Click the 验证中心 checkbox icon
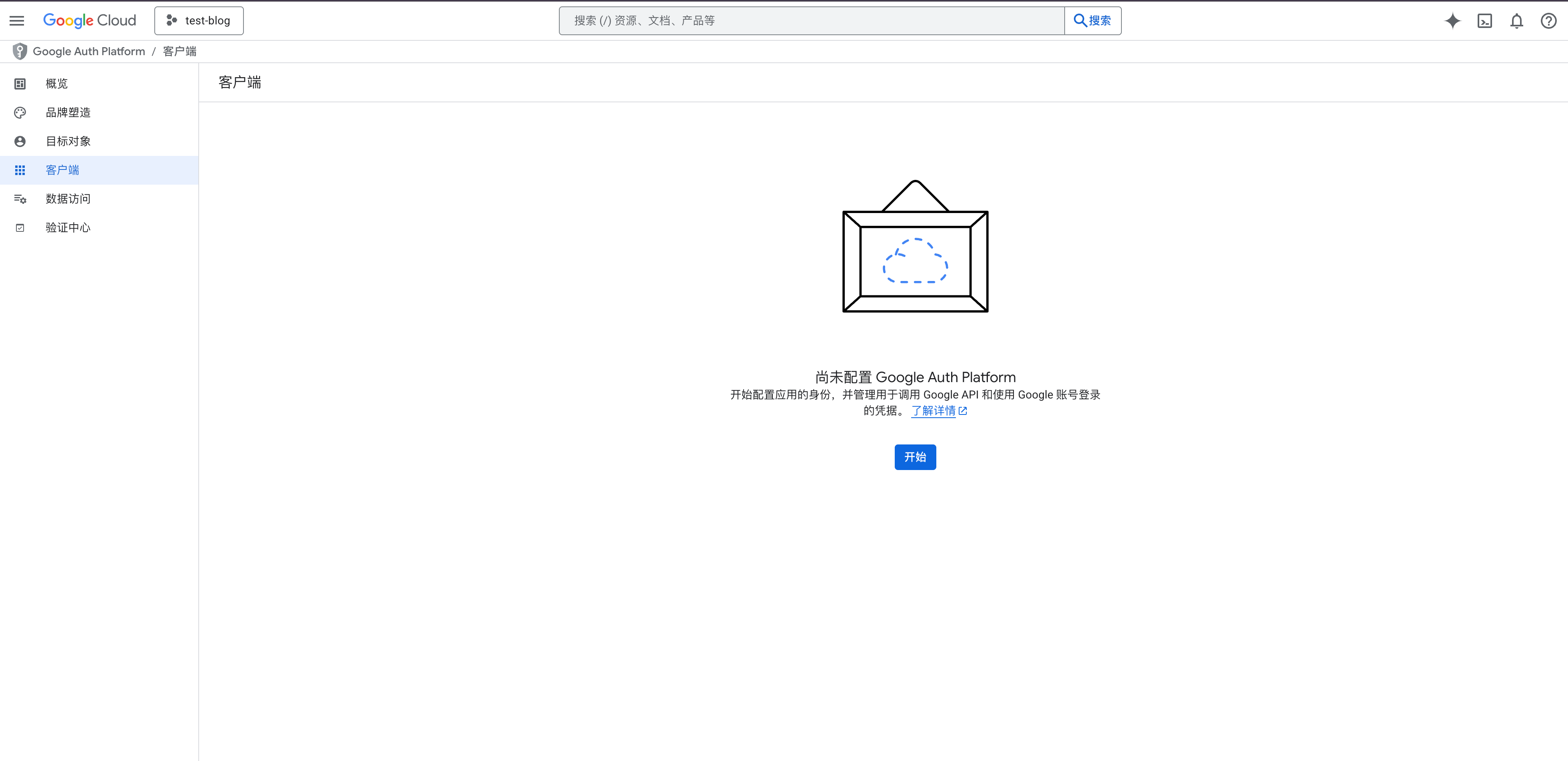 [20, 227]
